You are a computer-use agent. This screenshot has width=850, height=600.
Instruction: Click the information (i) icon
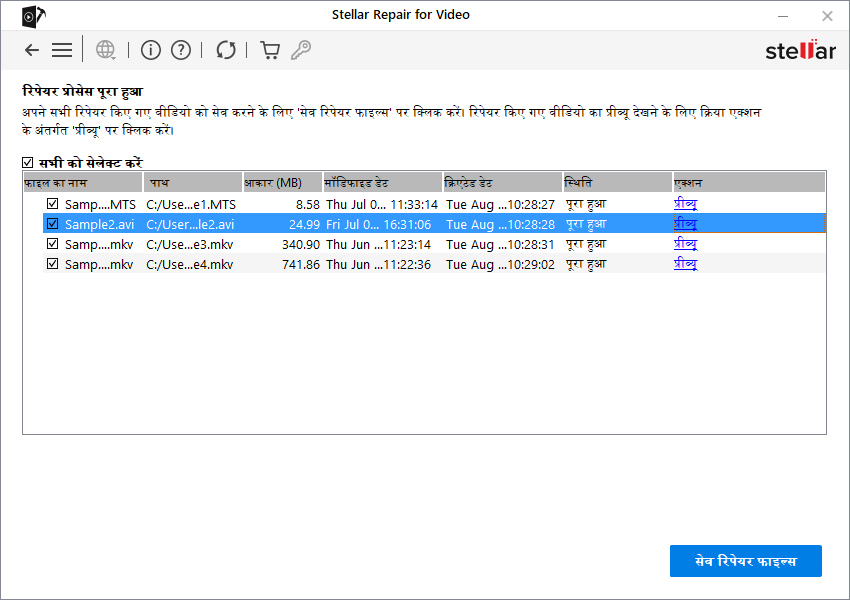click(x=150, y=50)
